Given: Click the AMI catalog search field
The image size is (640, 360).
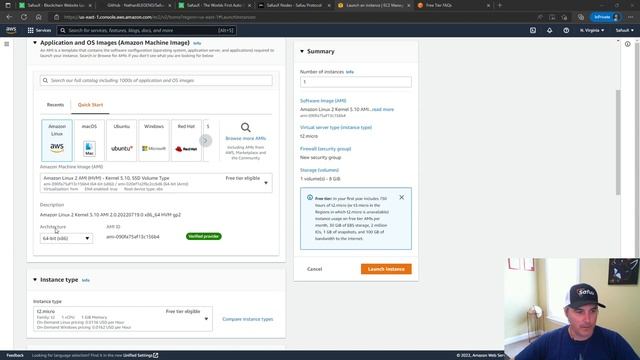Looking at the screenshot, I should pos(156,80).
